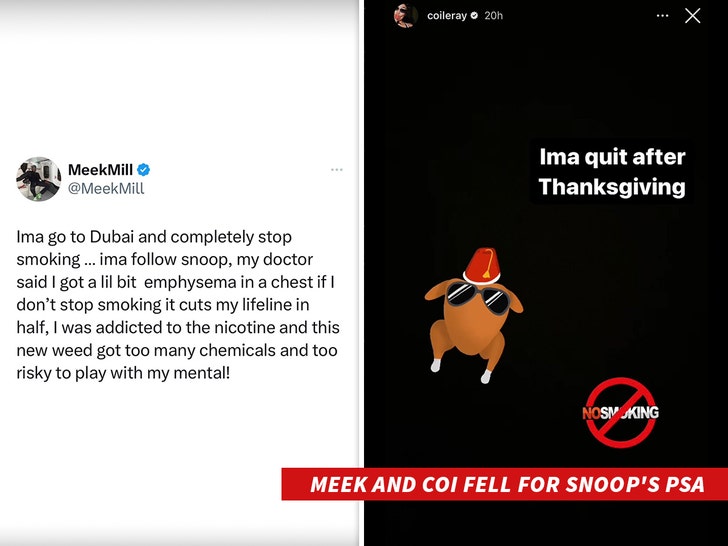Open the @MeekMill handle link
Screen dimensions: 728x546
[x=106, y=188]
